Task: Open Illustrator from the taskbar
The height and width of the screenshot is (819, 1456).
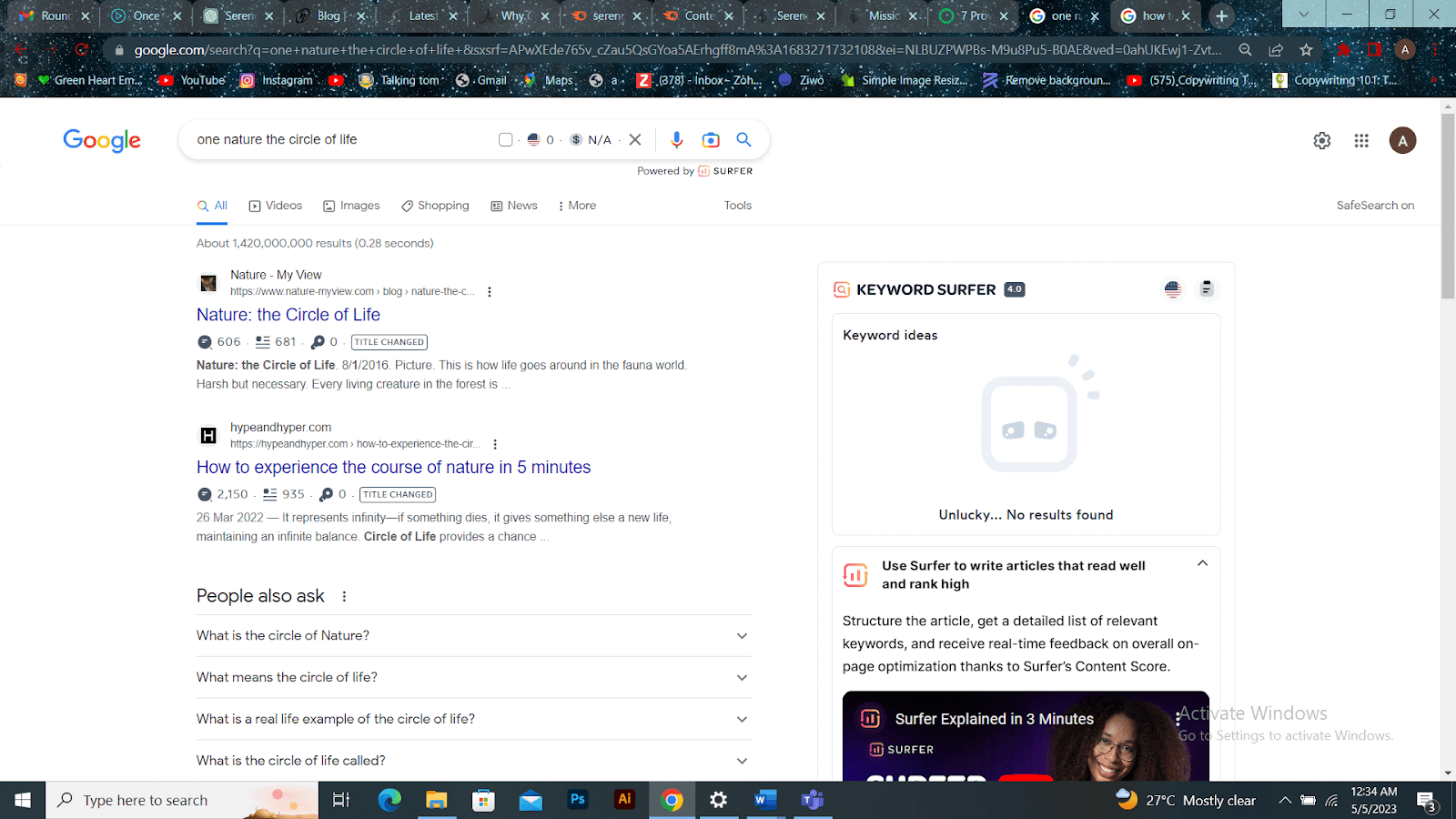Action: (x=624, y=800)
